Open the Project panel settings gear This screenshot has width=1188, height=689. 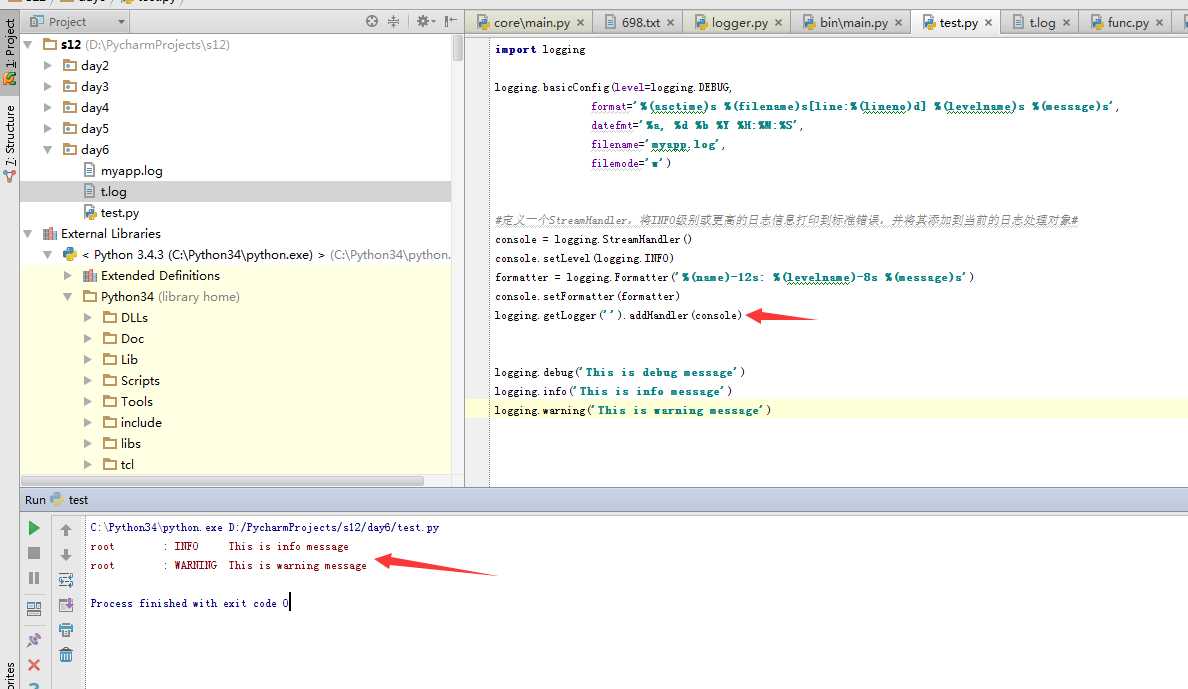tap(424, 21)
